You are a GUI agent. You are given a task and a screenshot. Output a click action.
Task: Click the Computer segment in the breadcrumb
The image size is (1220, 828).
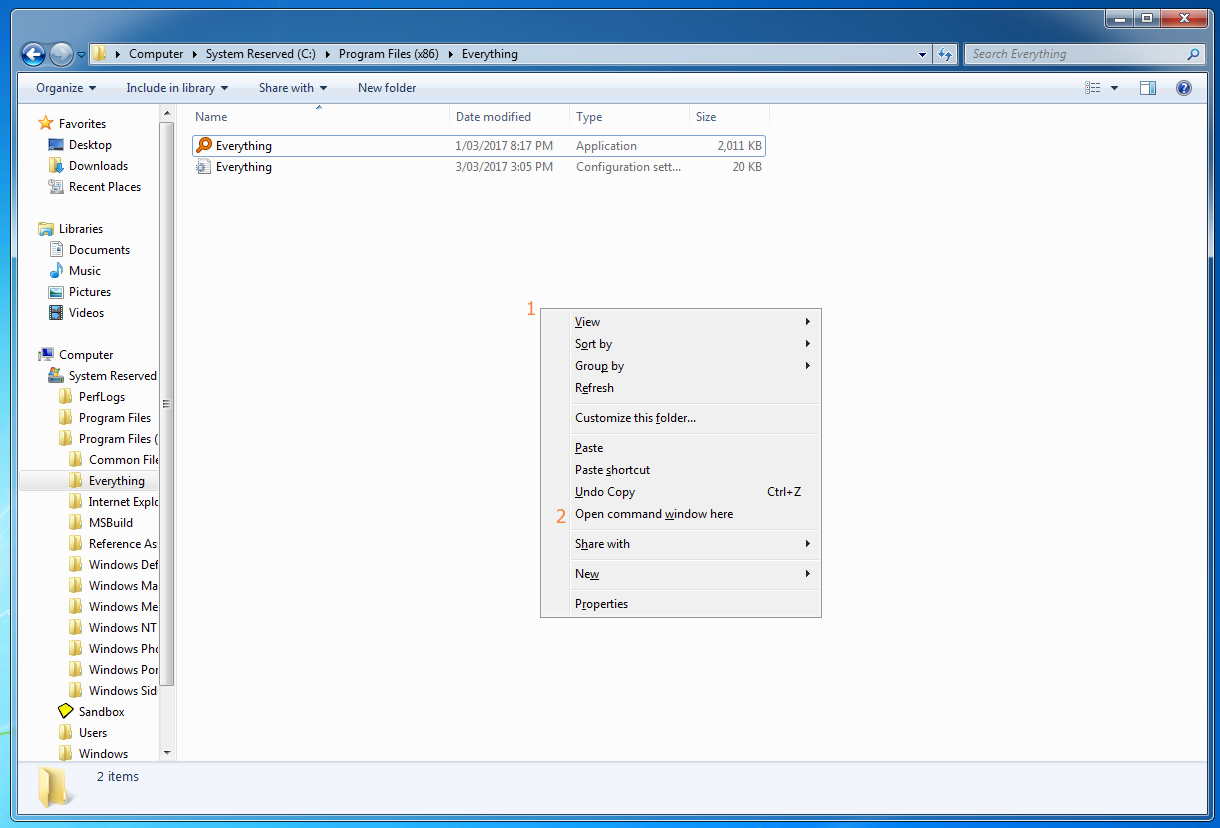[x=156, y=54]
